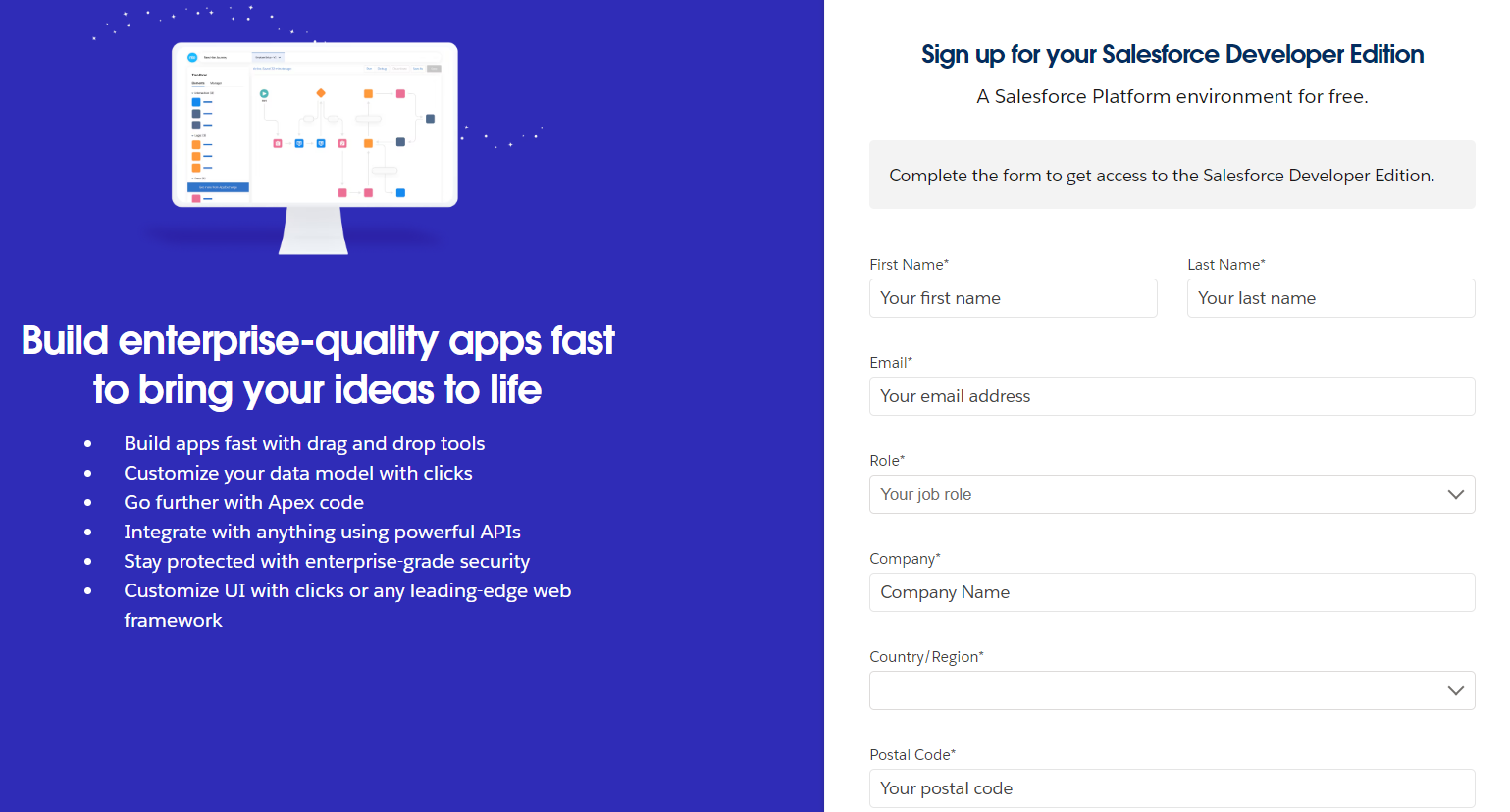Screen dimensions: 1510x812
Task: Focus the 'Your first name' field
Action: (x=1013, y=298)
